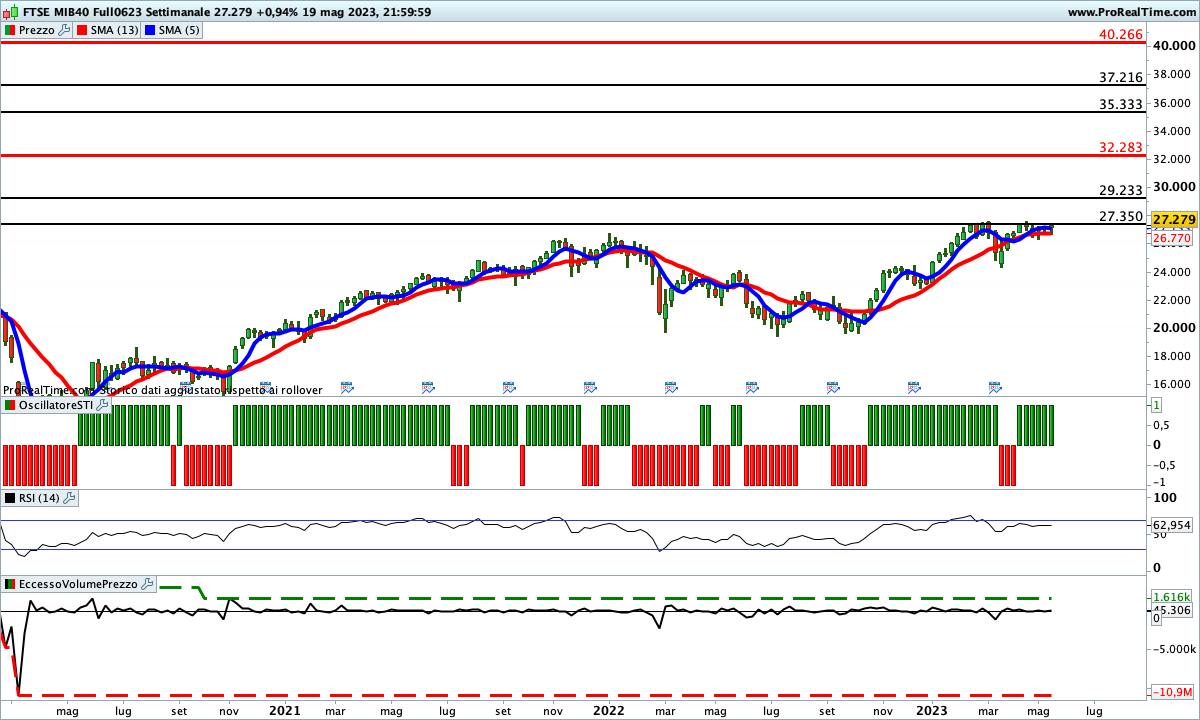Open Prezzo settings via its wrench icon

[65, 30]
